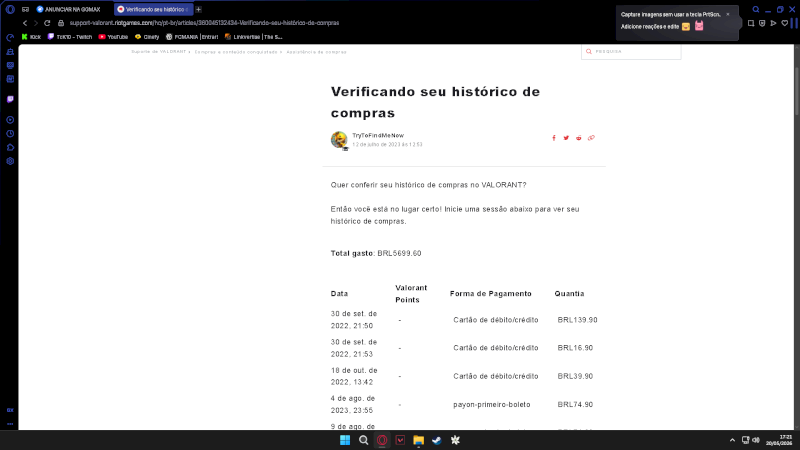Open the Valorant app taskbar icon
Screen dimensions: 800x450
pos(400,440)
